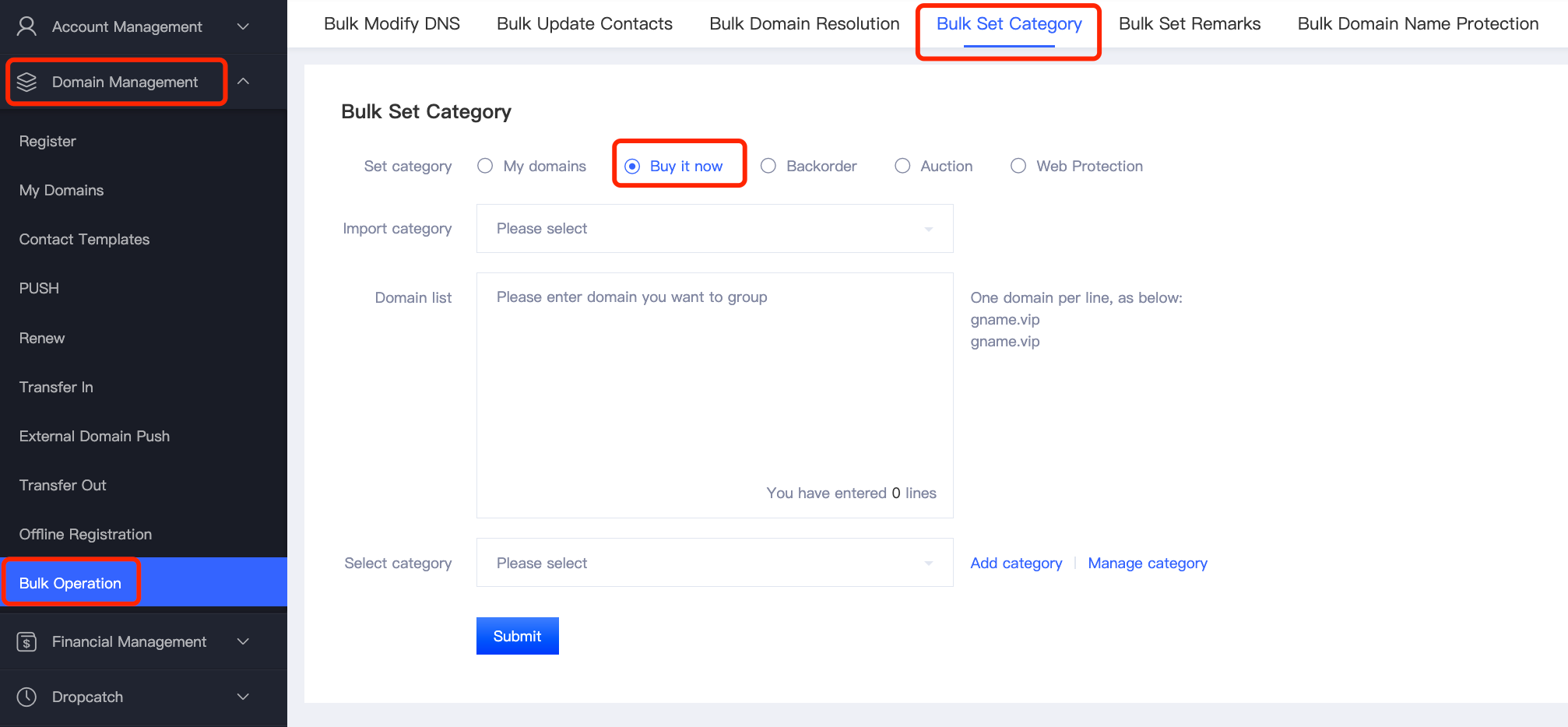This screenshot has width=1568, height=727.
Task: Open the Select category dropdown
Action: pyautogui.click(x=714, y=563)
